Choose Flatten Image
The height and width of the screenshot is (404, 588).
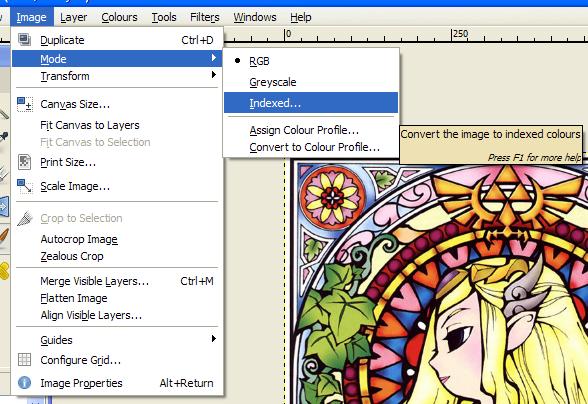117,298
